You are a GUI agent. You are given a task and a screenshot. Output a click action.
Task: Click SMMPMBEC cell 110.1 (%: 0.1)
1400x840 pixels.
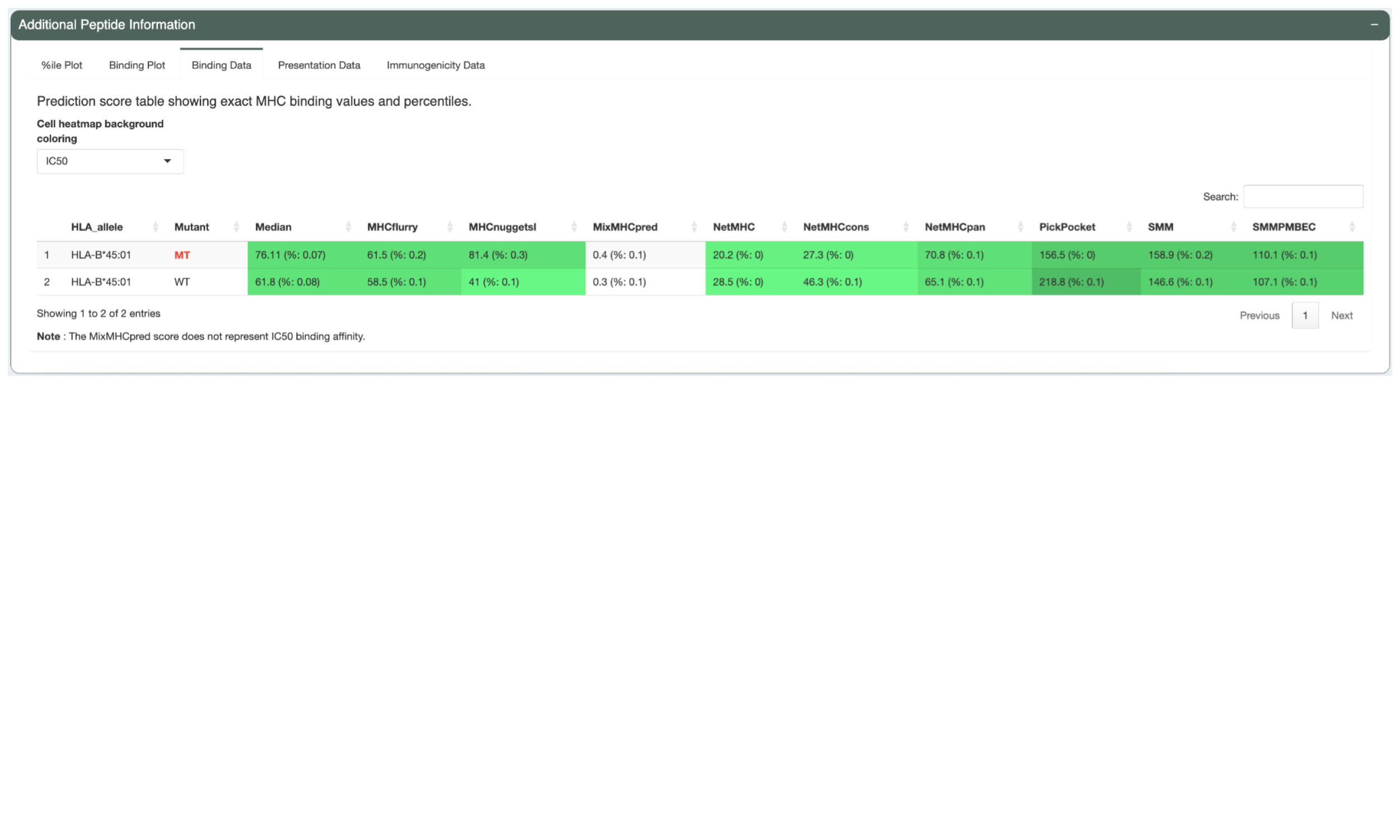[1304, 255]
